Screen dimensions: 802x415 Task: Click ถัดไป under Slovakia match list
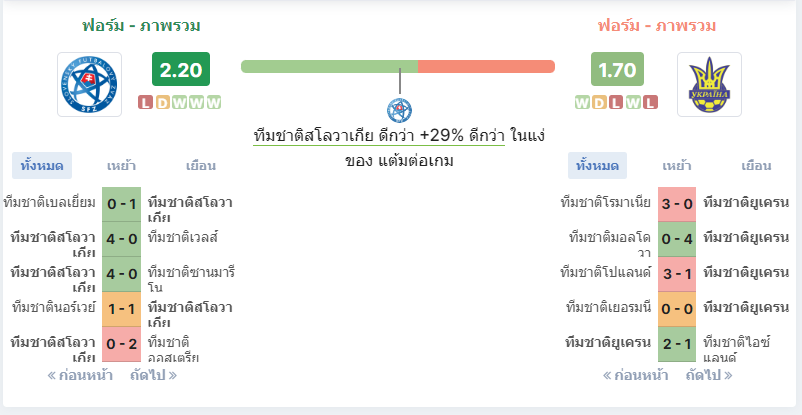[x=153, y=376]
